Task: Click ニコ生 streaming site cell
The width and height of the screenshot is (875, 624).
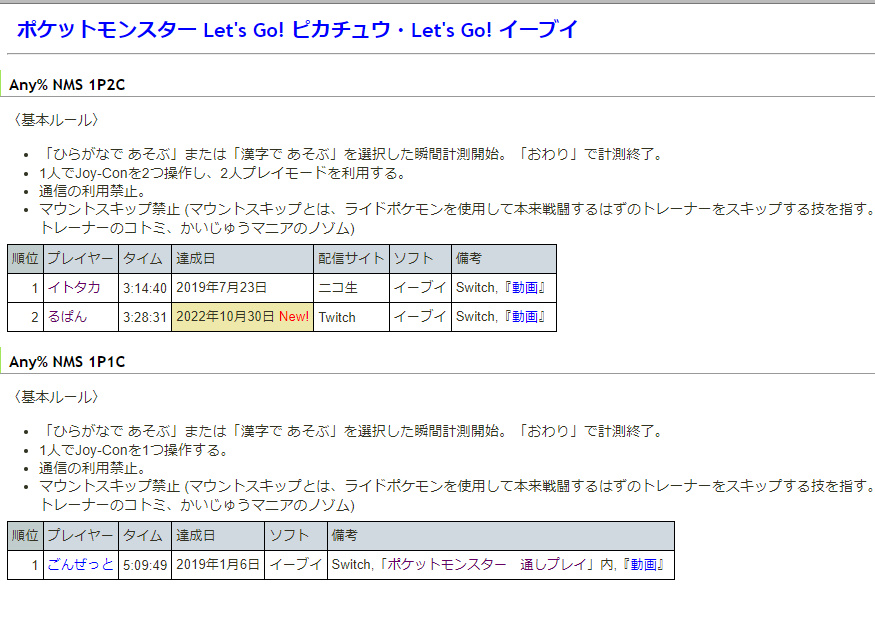Action: click(x=352, y=288)
